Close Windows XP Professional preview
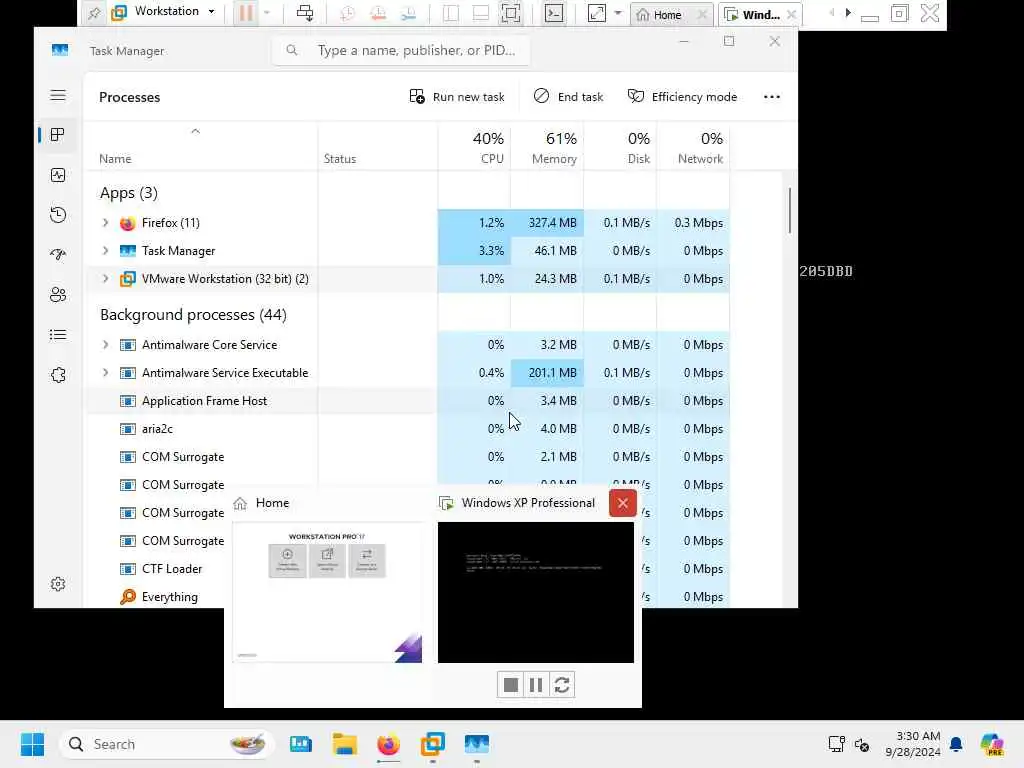 (x=622, y=503)
